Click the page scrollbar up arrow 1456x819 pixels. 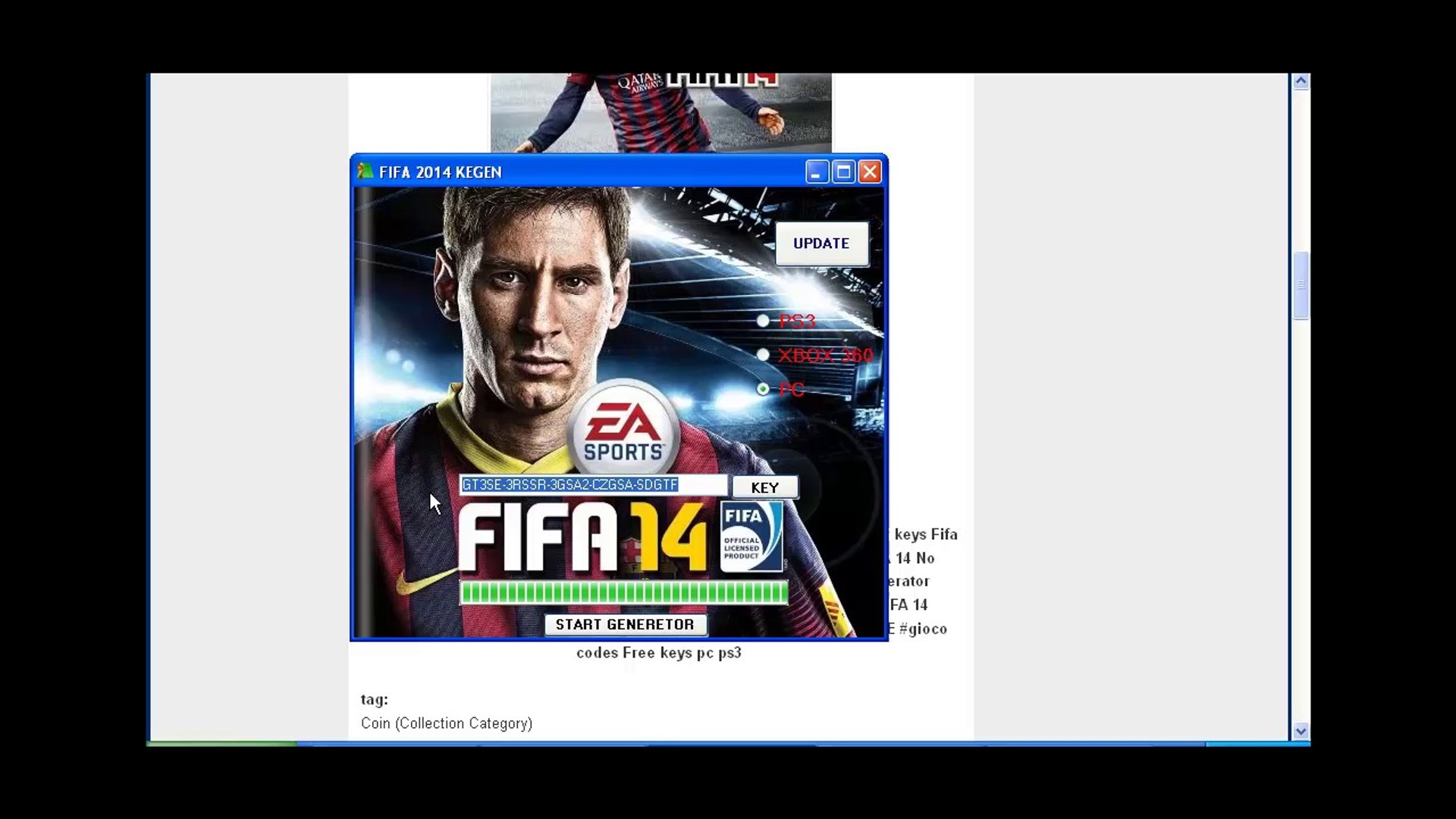(1301, 82)
